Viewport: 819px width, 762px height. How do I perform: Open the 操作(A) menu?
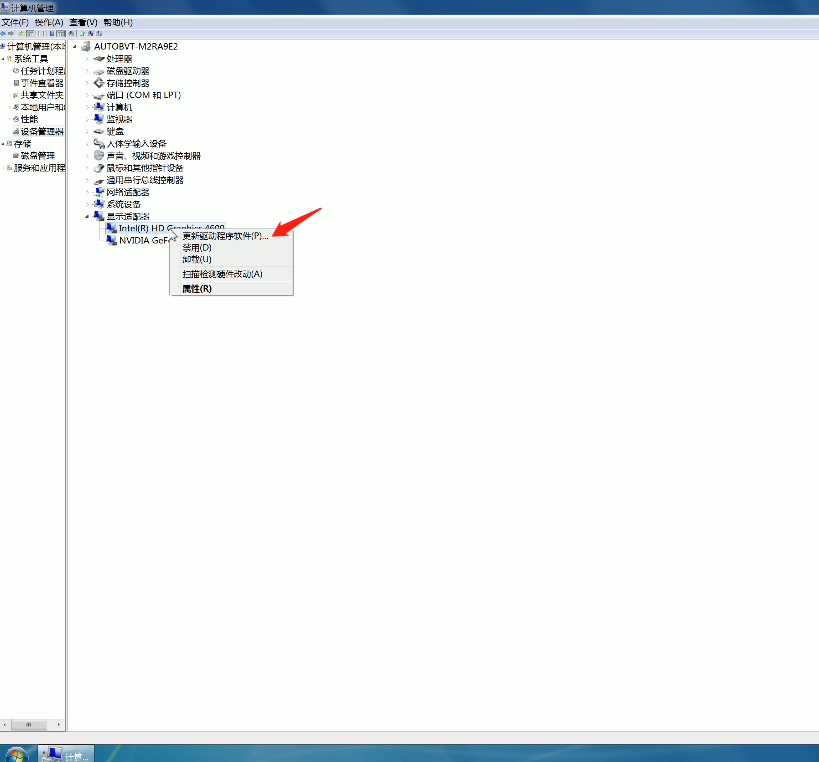tap(49, 22)
